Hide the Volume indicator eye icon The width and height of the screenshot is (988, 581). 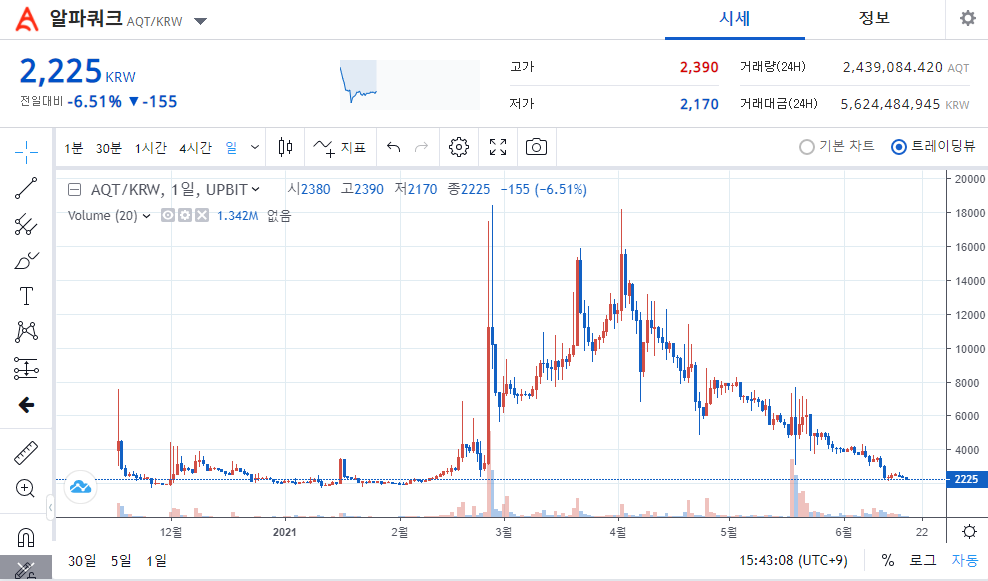pyautogui.click(x=168, y=216)
